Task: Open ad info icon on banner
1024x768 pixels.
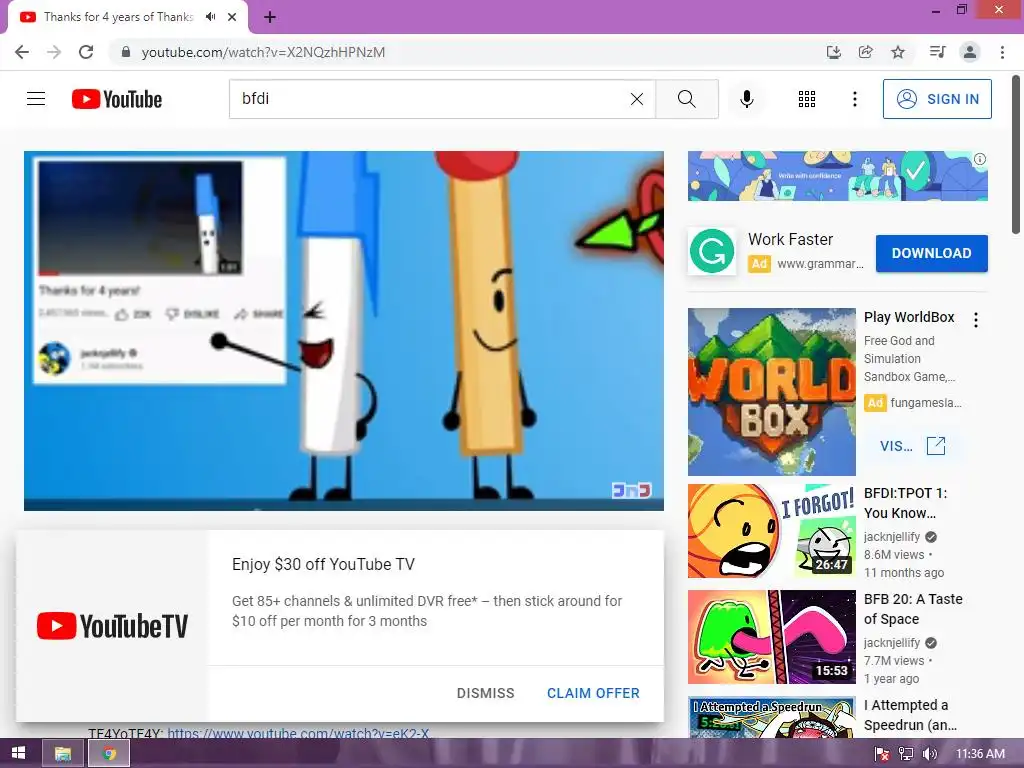Action: (x=980, y=159)
